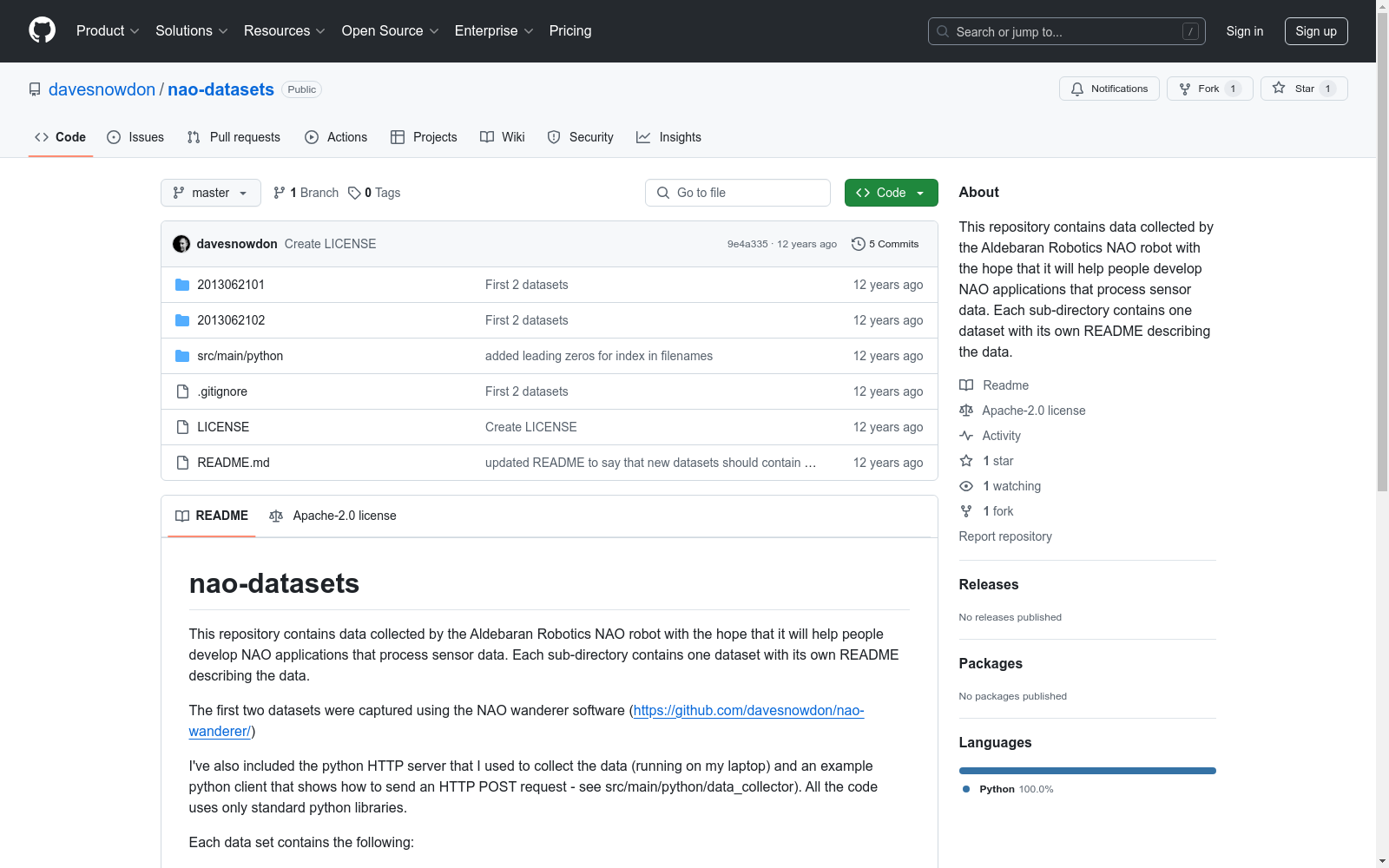Click the tag icon beside 0 Tags
Screen dimensions: 1389x868
[354, 193]
